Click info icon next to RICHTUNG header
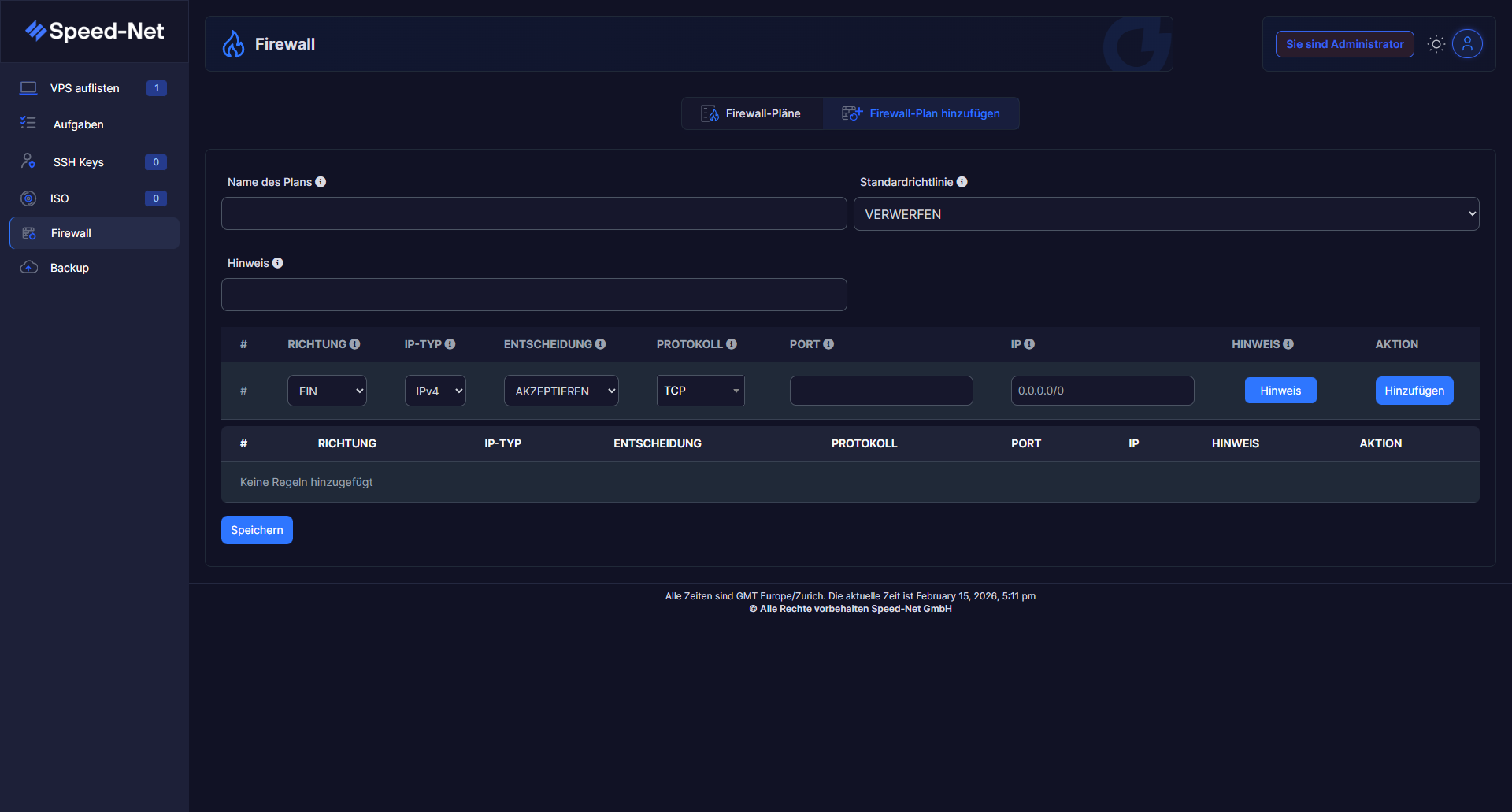 (x=354, y=344)
